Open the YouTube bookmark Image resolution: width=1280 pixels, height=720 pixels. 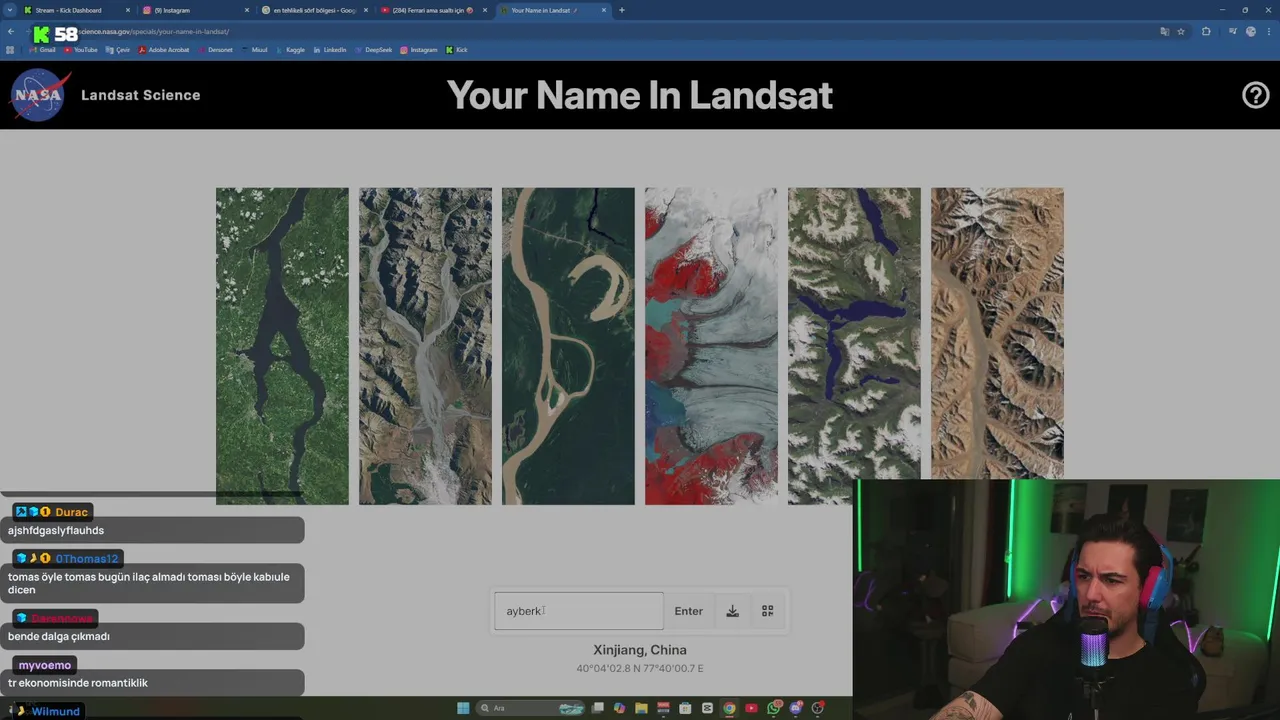pyautogui.click(x=80, y=49)
